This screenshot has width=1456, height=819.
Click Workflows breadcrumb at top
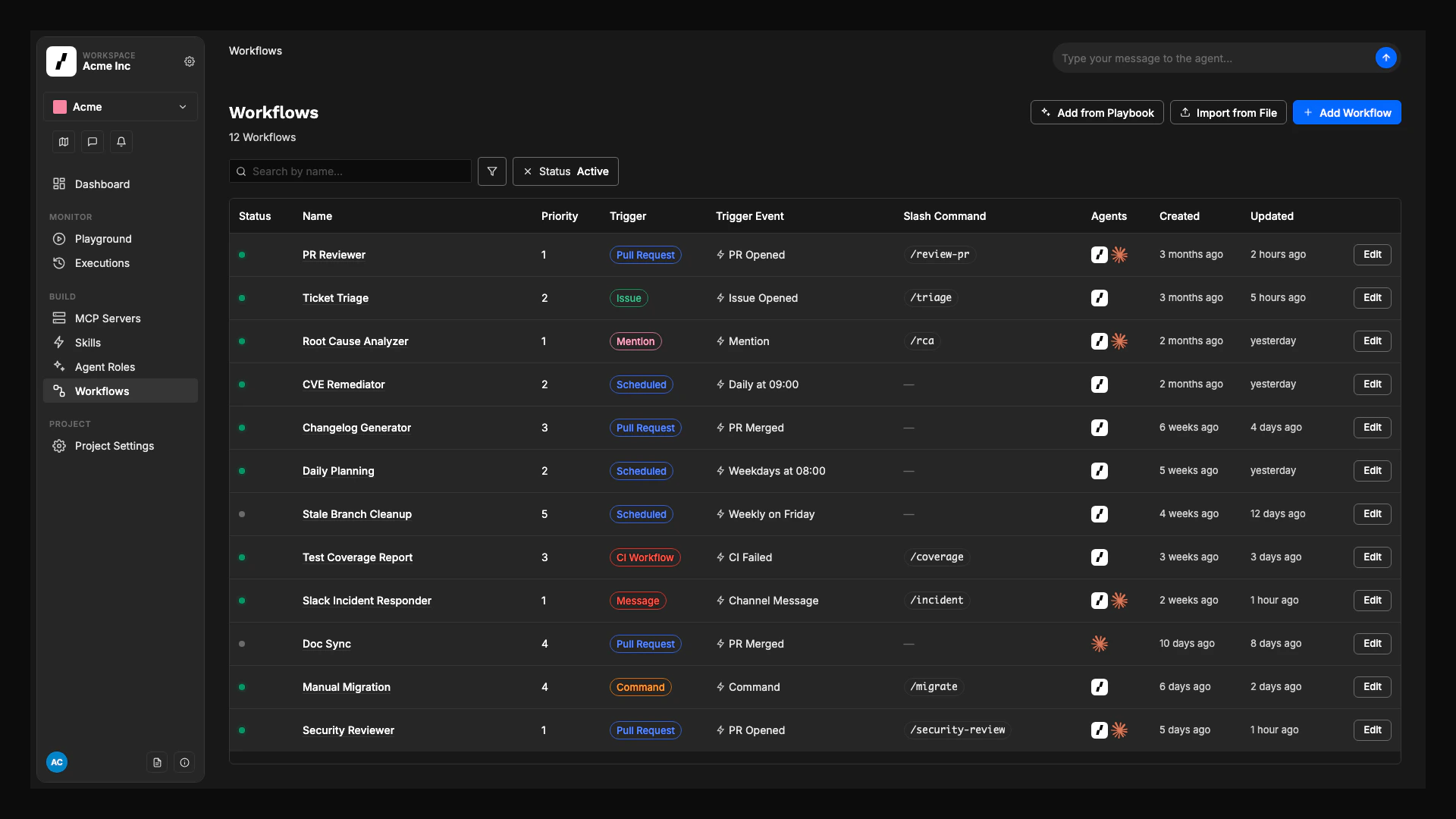pyautogui.click(x=256, y=51)
